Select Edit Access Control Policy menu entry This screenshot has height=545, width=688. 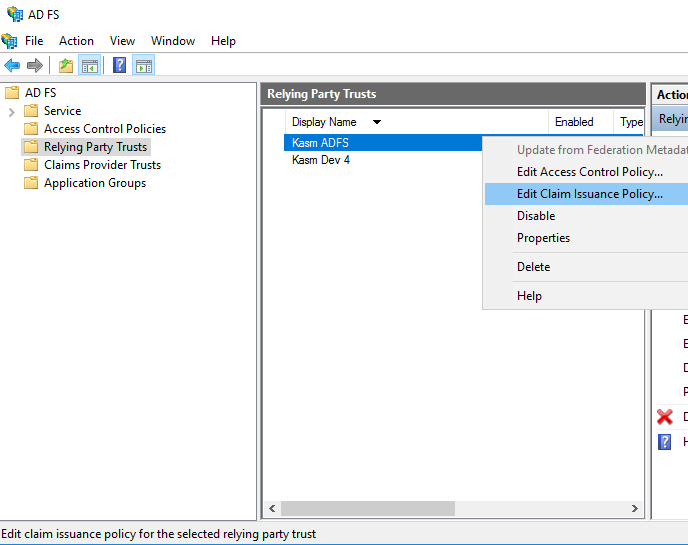point(589,172)
